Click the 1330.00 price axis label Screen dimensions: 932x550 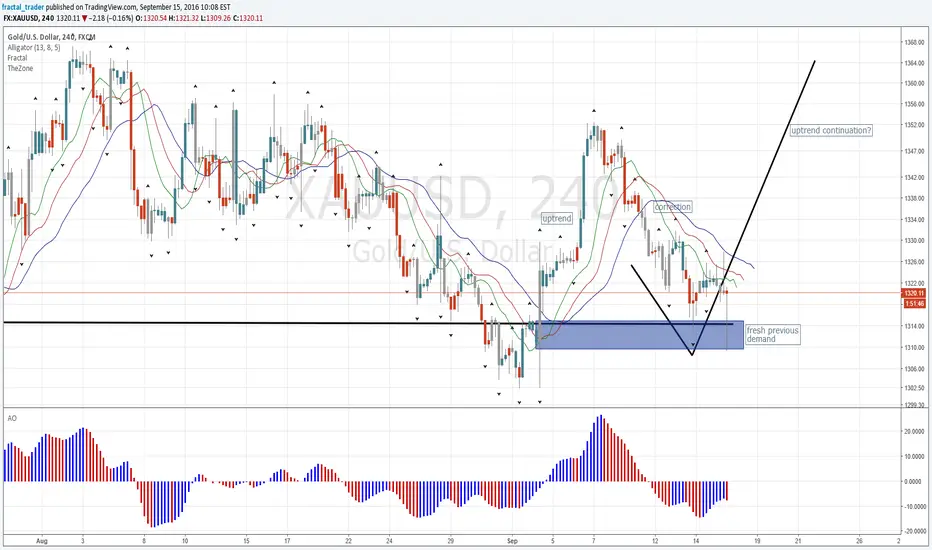coord(914,241)
